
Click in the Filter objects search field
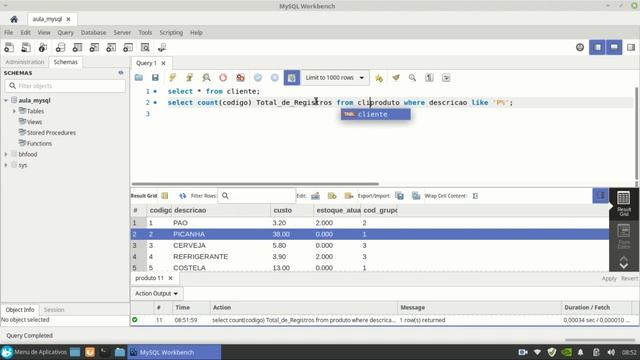click(65, 86)
